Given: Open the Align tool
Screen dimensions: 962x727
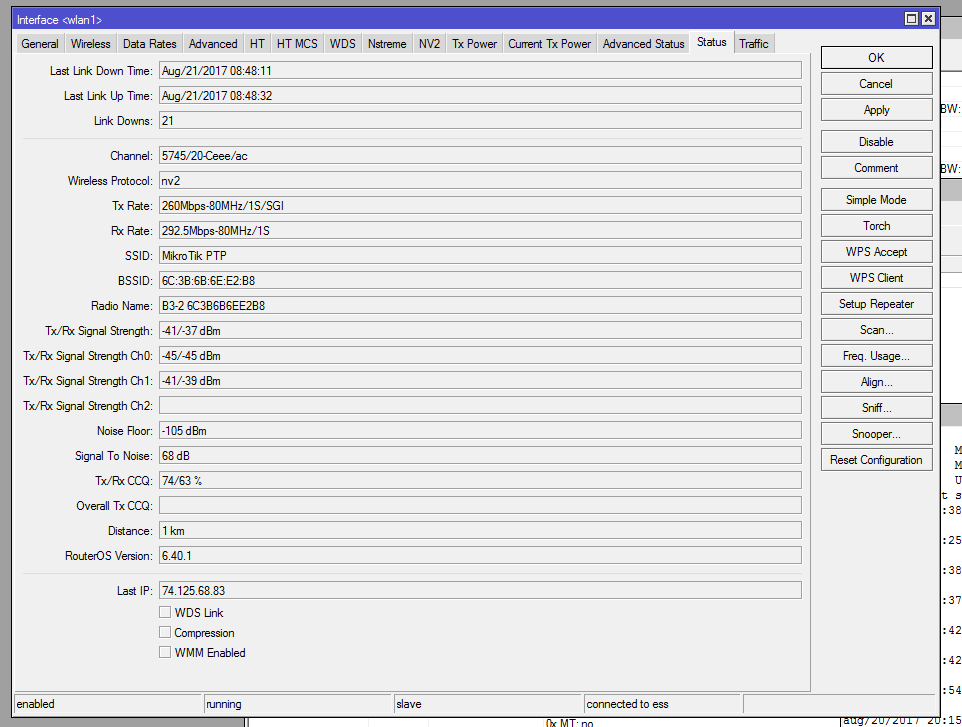Looking at the screenshot, I should tap(876, 381).
